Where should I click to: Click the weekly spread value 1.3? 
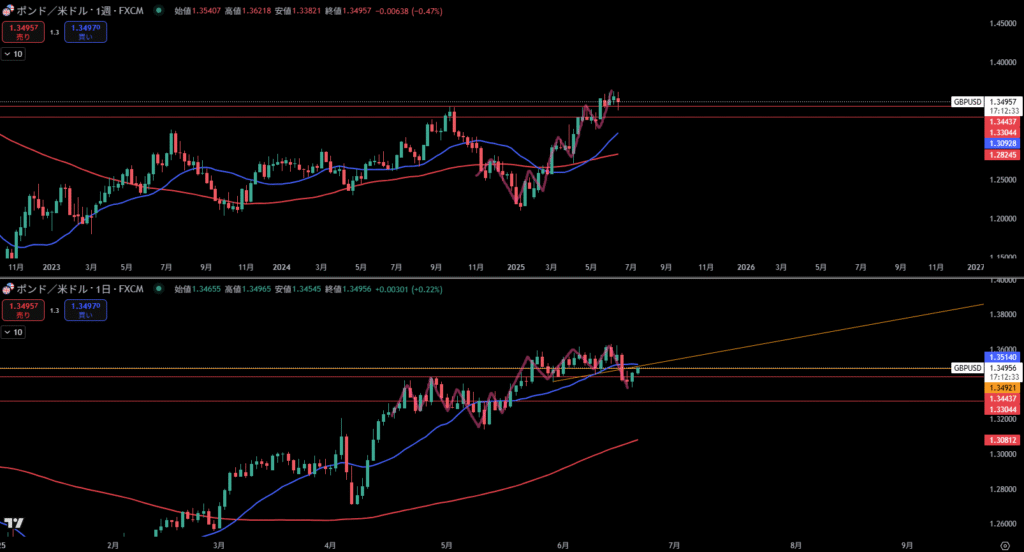pos(54,32)
